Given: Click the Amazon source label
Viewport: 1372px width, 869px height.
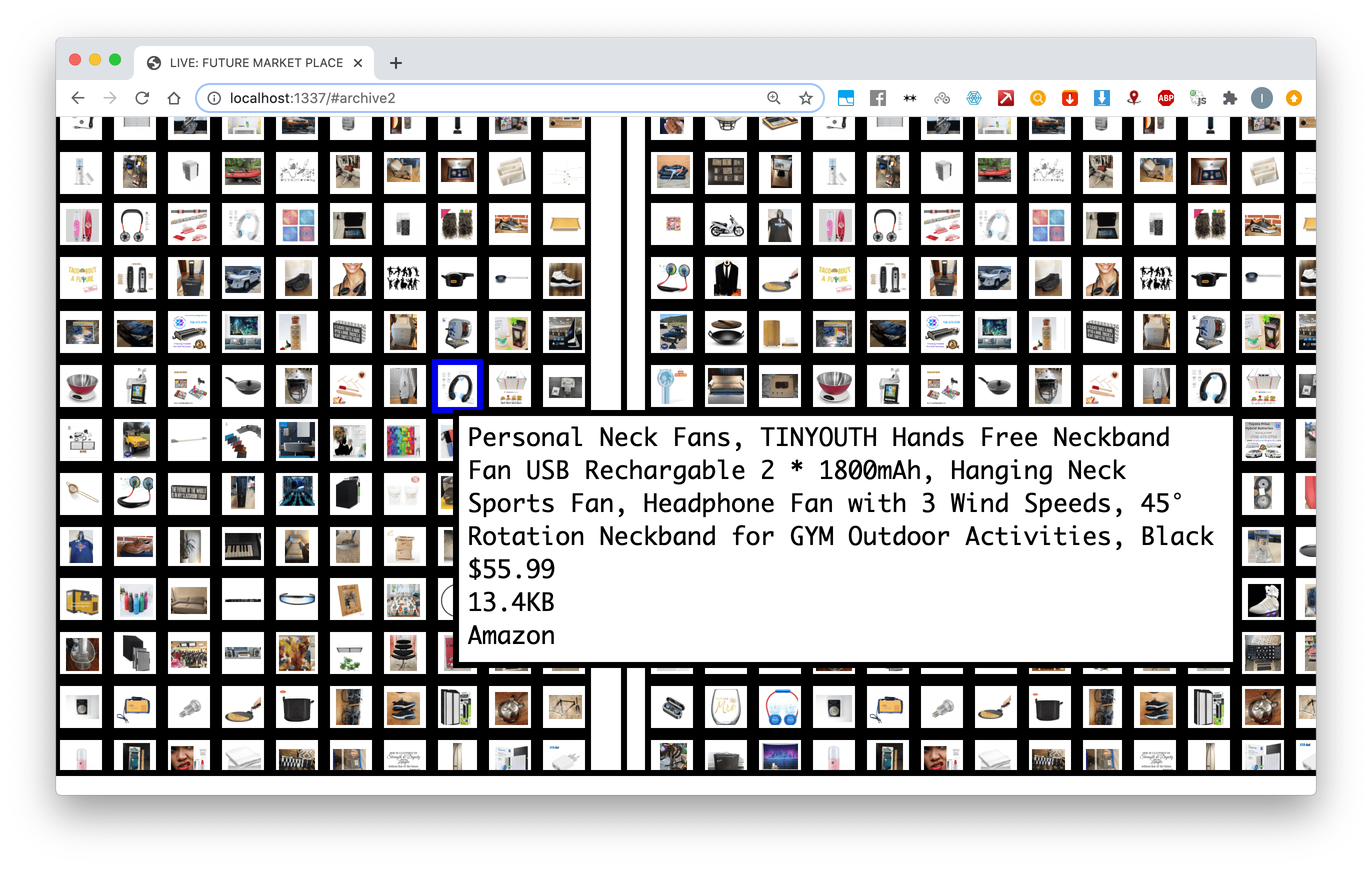Looking at the screenshot, I should (511, 635).
